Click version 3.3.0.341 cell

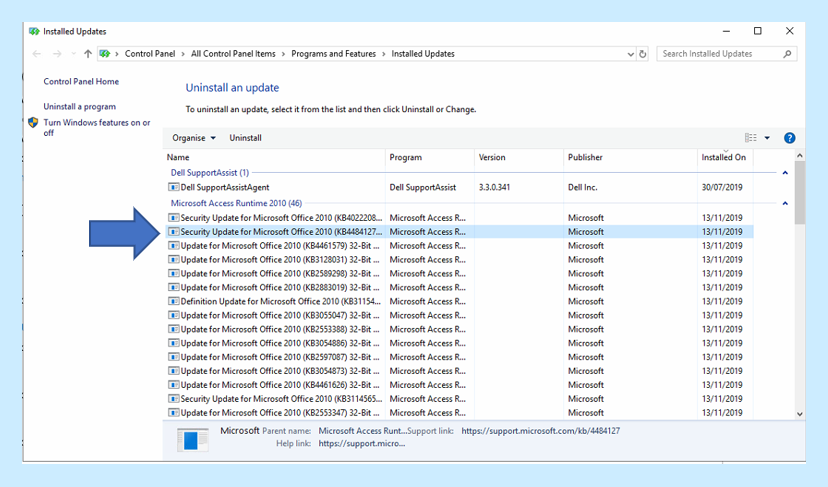[x=494, y=188]
